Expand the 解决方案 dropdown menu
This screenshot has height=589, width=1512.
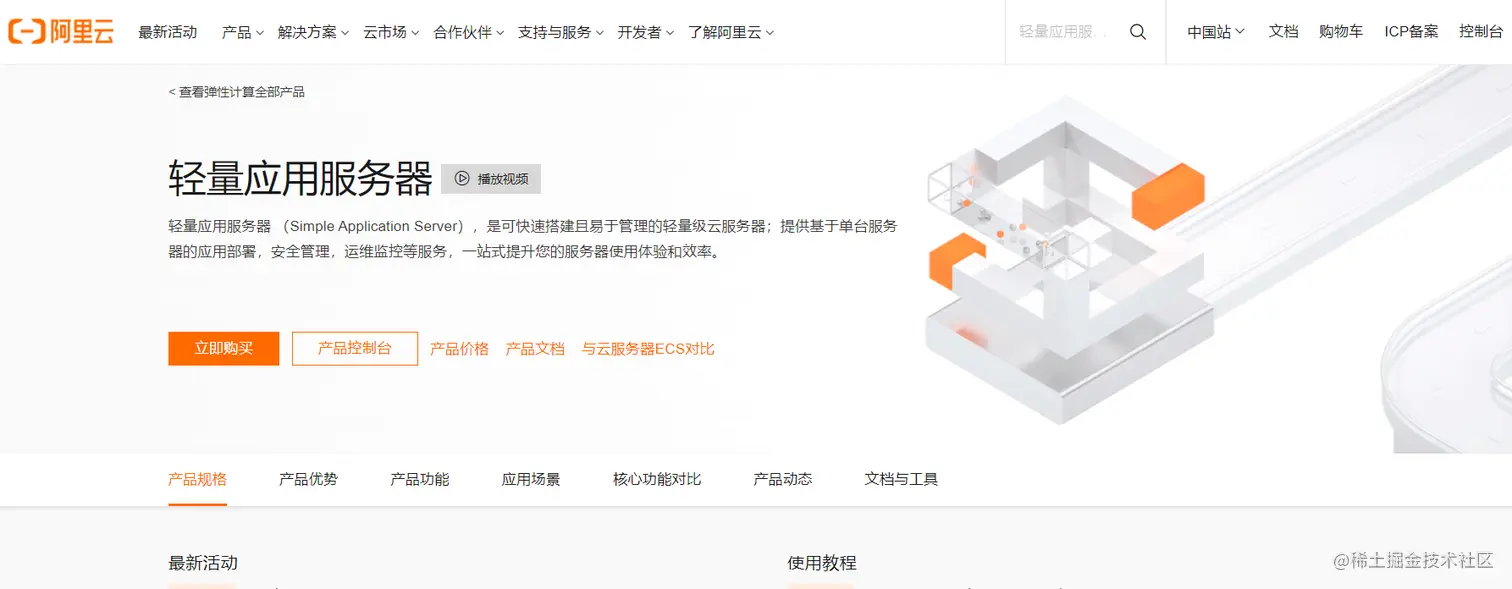(314, 32)
